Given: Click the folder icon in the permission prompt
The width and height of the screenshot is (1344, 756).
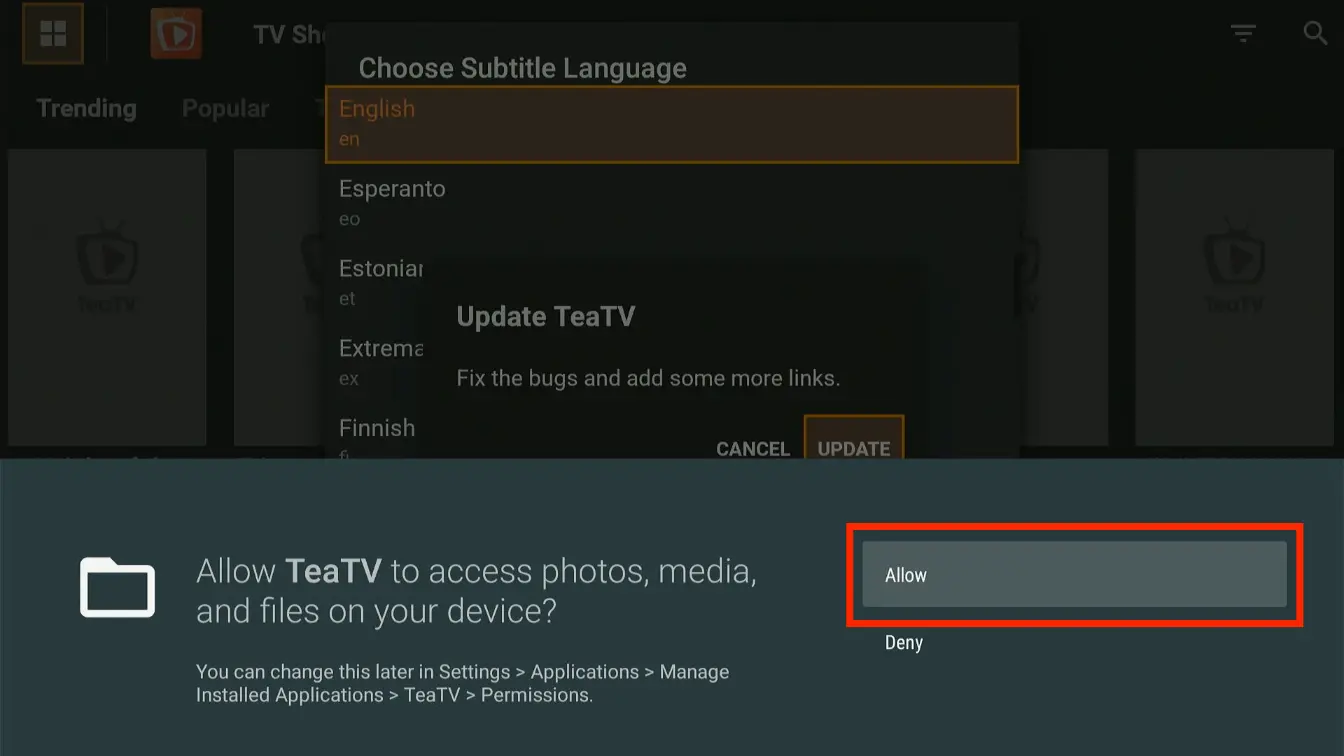Looking at the screenshot, I should pyautogui.click(x=117, y=588).
